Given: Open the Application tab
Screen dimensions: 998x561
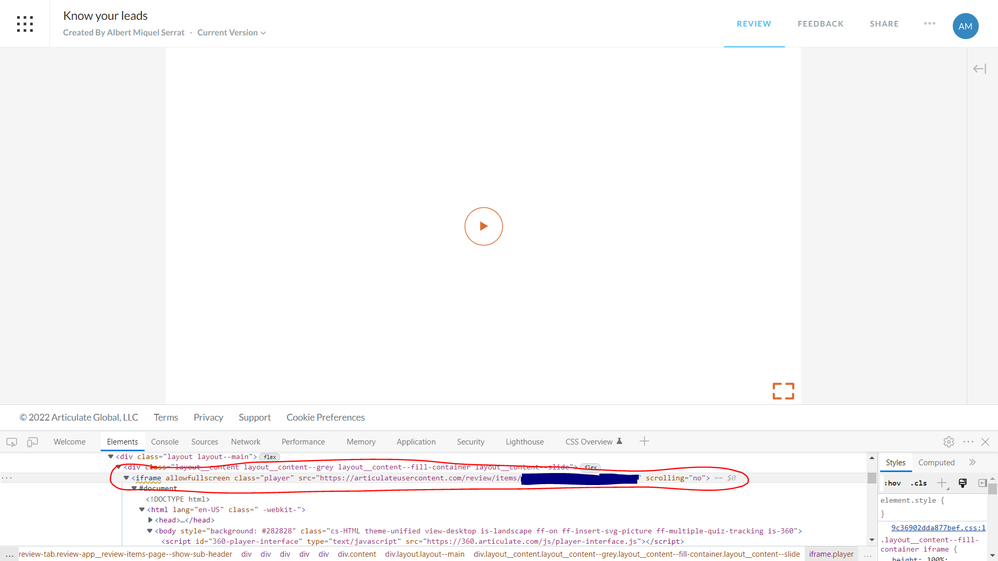Looking at the screenshot, I should (416, 442).
